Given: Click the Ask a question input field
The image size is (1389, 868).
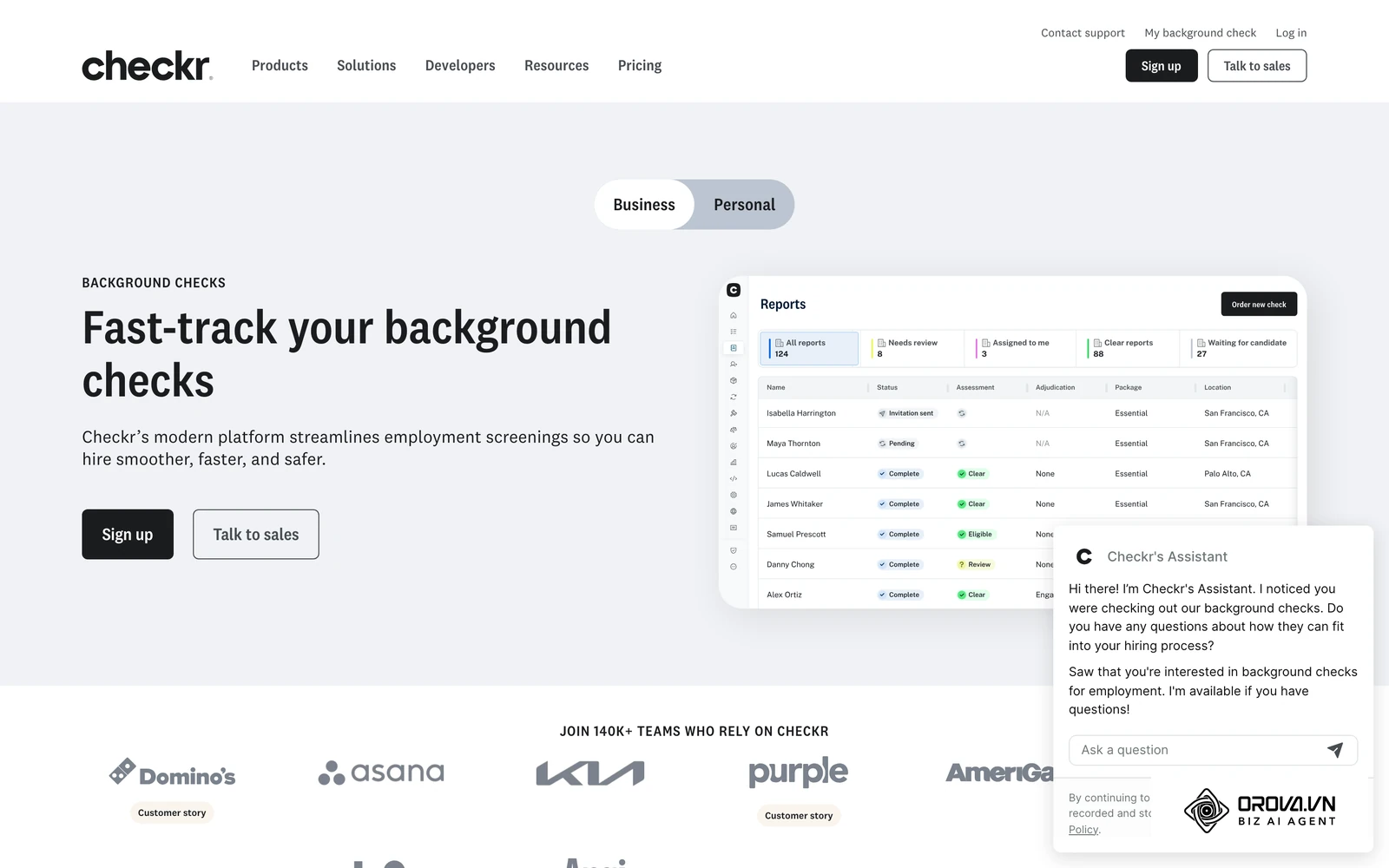Looking at the screenshot, I should [x=1213, y=750].
